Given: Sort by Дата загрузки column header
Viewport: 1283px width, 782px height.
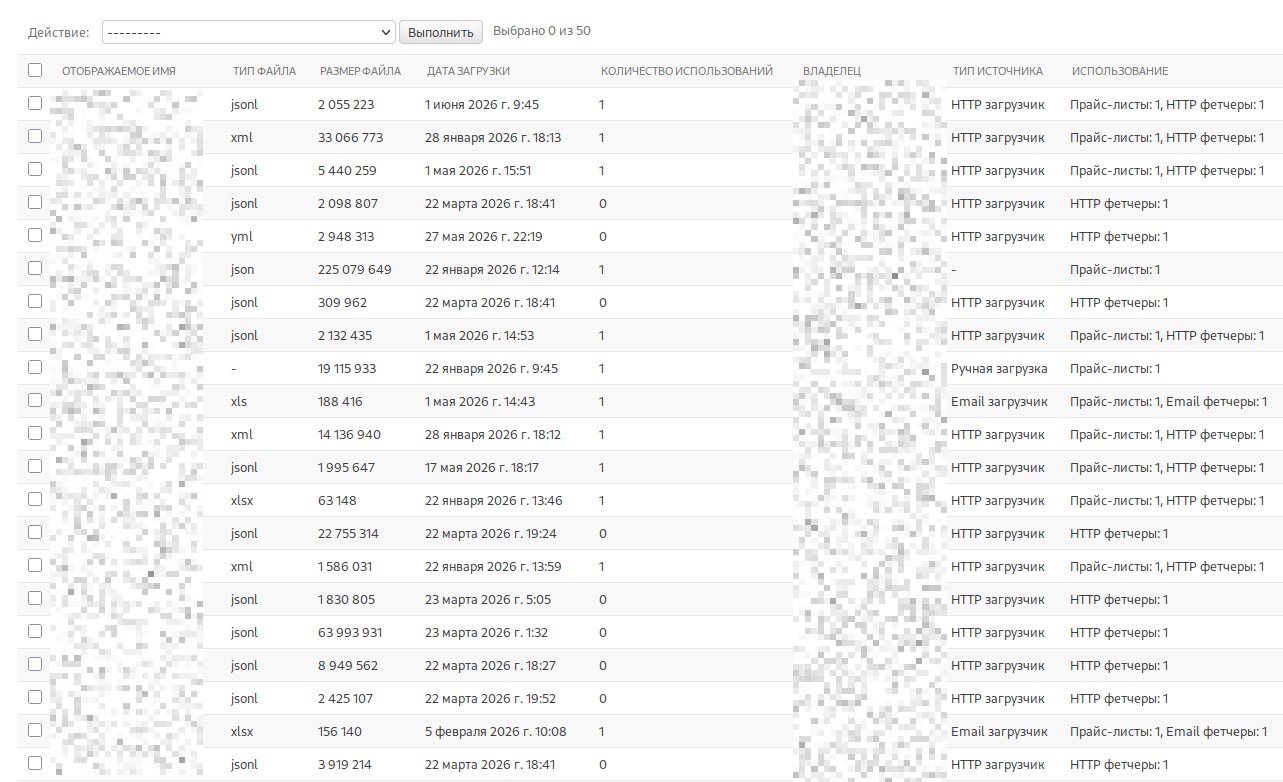Looking at the screenshot, I should tap(468, 71).
